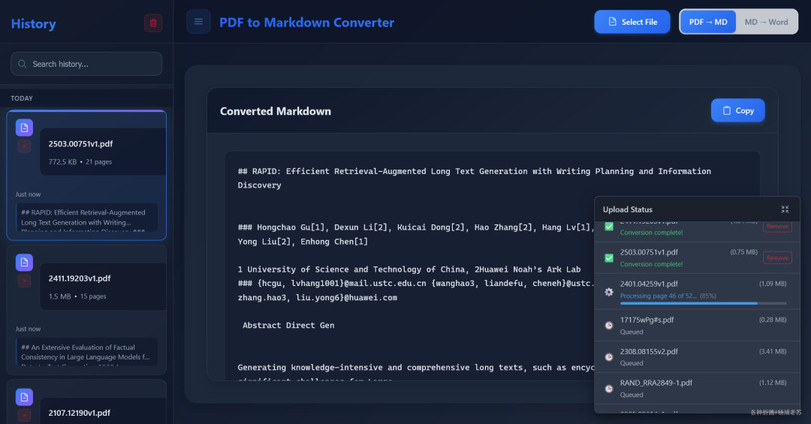The height and width of the screenshot is (424, 811).
Task: Click the RAND_RRA2849-1.pdf queued file name
Action: pyautogui.click(x=656, y=383)
